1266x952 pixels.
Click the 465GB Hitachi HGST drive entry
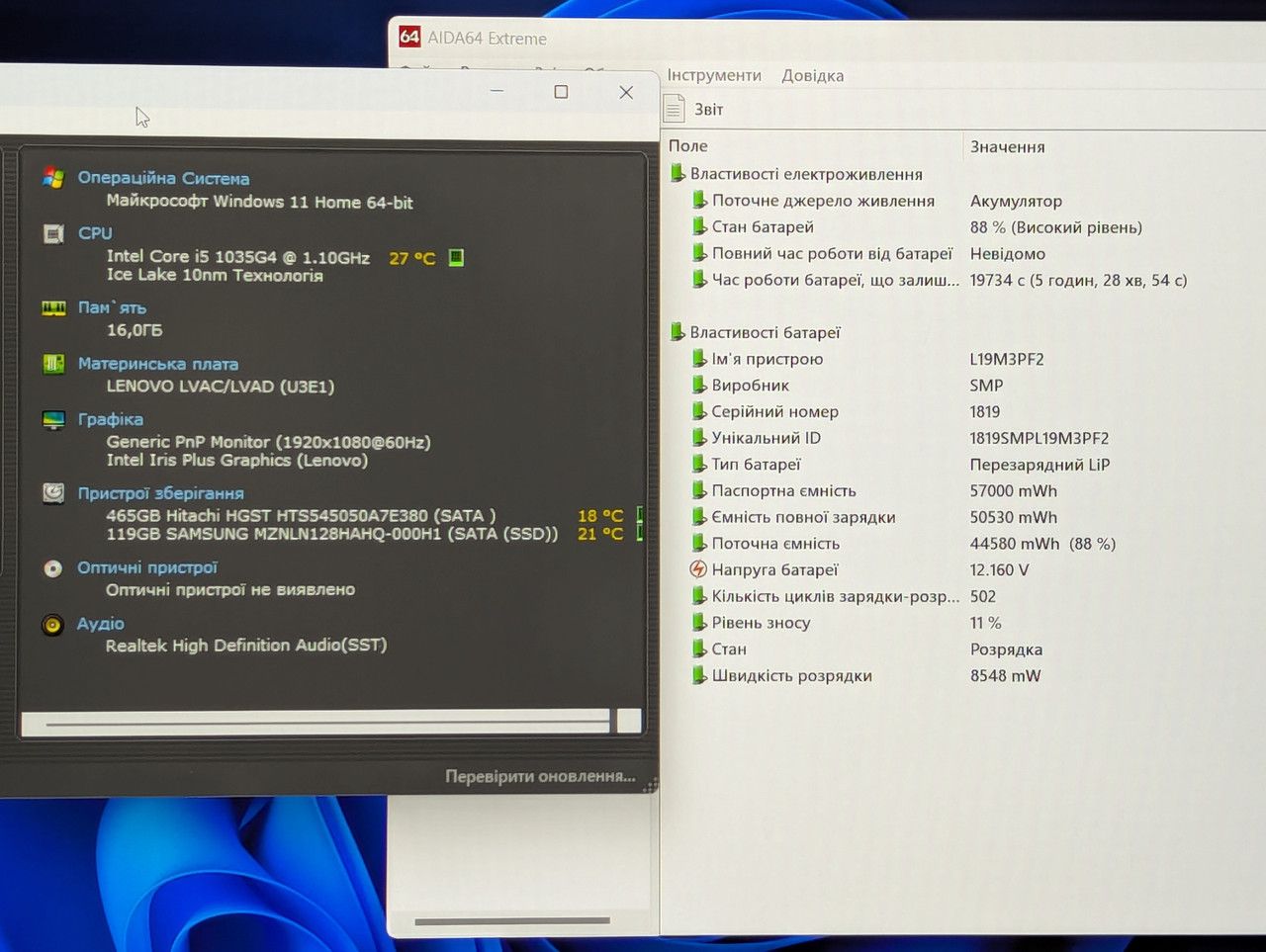[x=301, y=515]
